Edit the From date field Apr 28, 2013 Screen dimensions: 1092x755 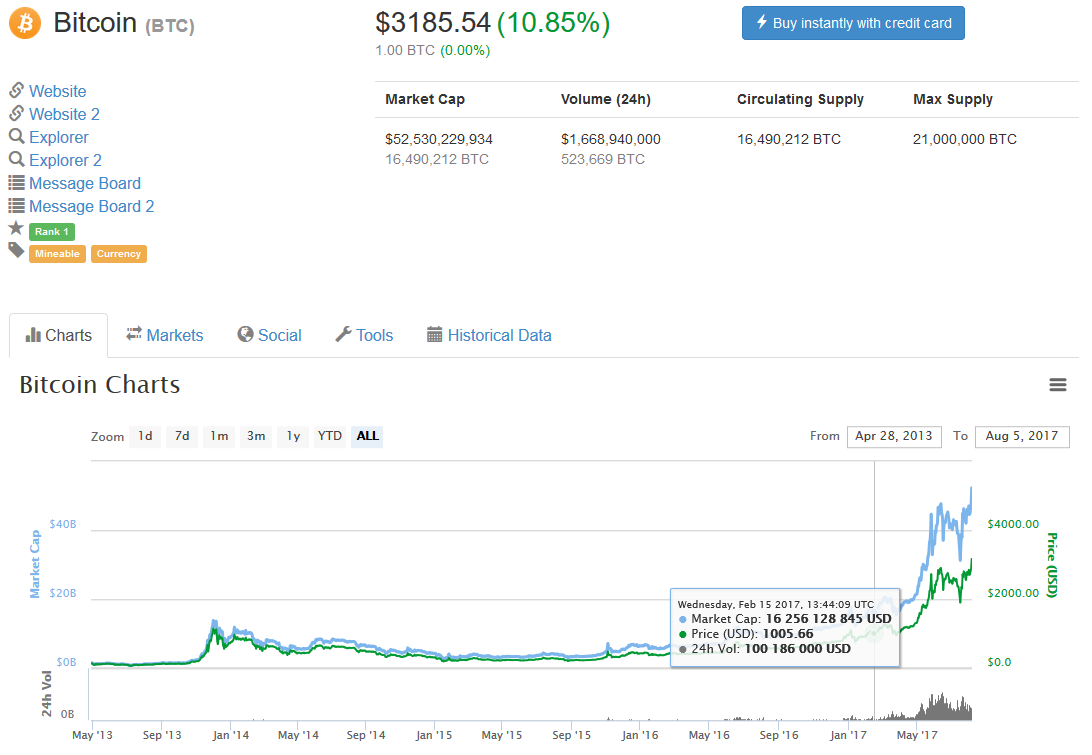click(x=894, y=436)
